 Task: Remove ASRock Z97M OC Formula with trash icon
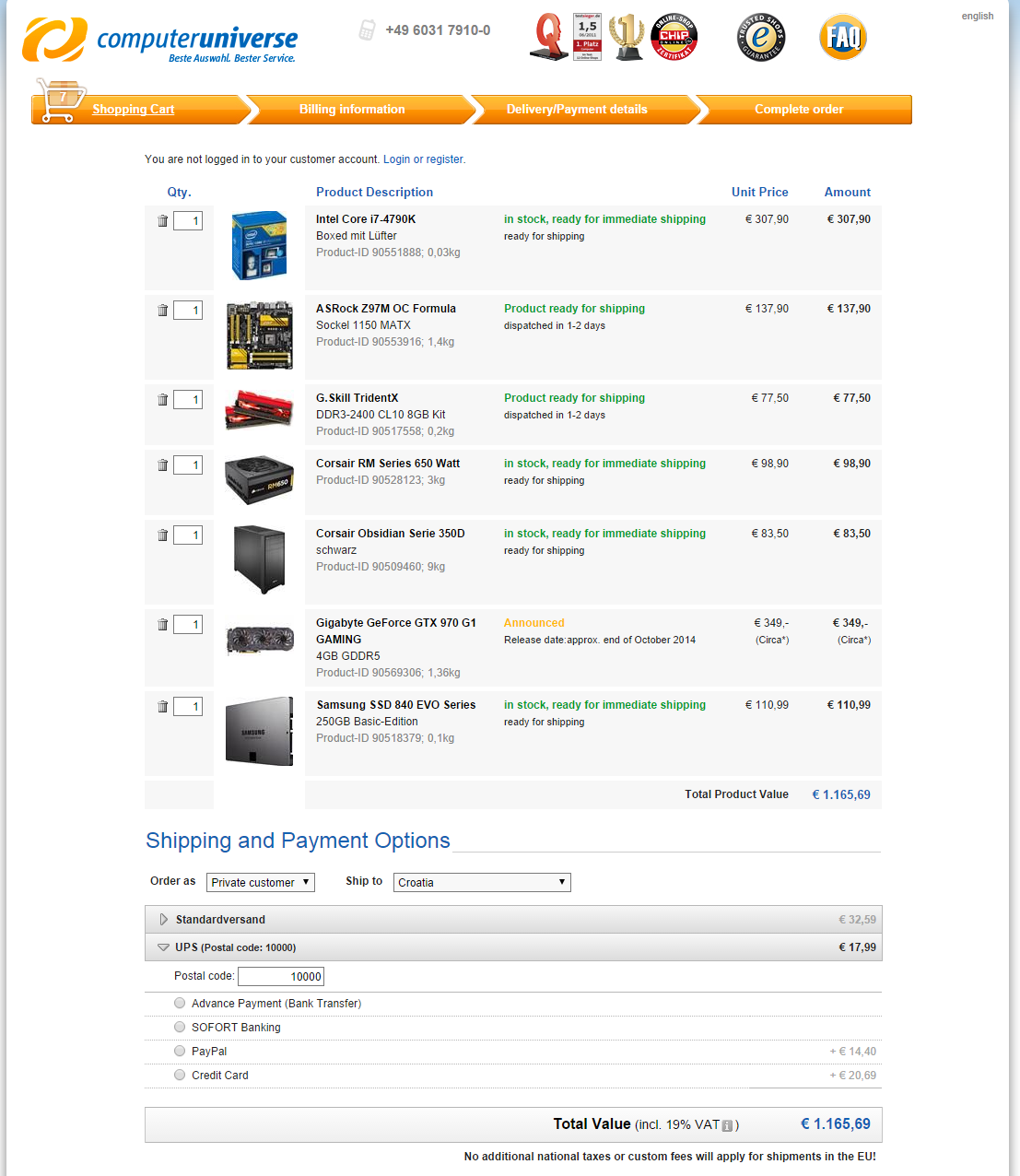tap(163, 311)
